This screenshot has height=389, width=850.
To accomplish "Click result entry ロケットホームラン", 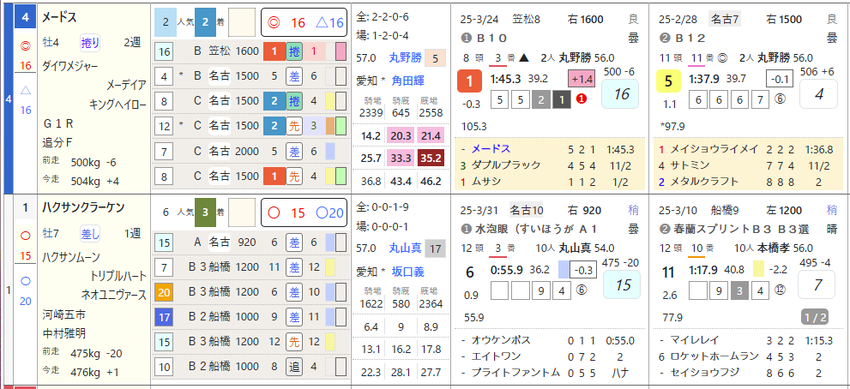I will 714,356.
